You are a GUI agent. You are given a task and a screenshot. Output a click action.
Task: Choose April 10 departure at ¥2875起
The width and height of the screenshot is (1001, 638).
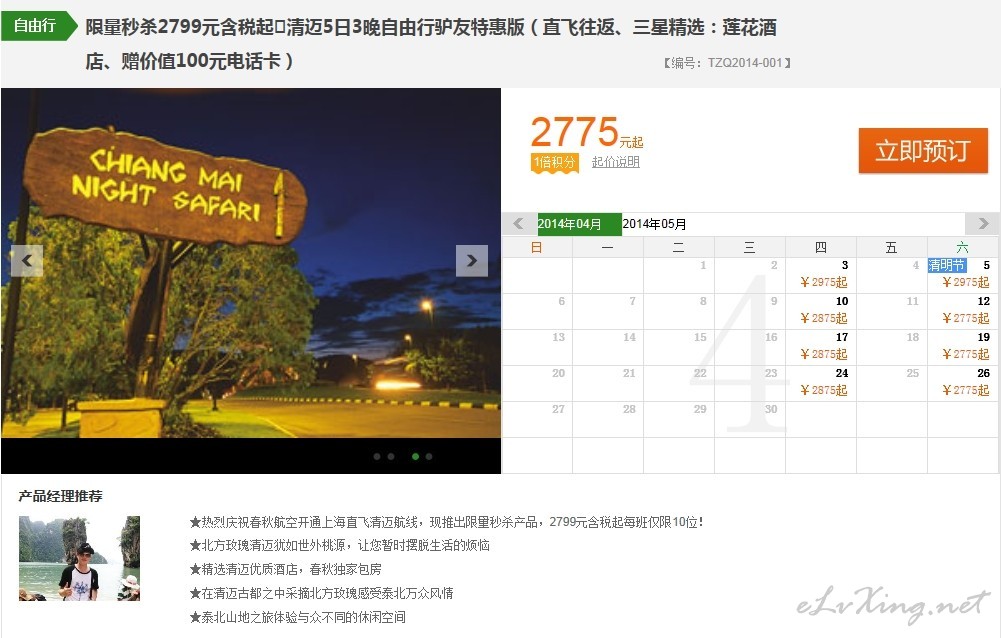821,311
